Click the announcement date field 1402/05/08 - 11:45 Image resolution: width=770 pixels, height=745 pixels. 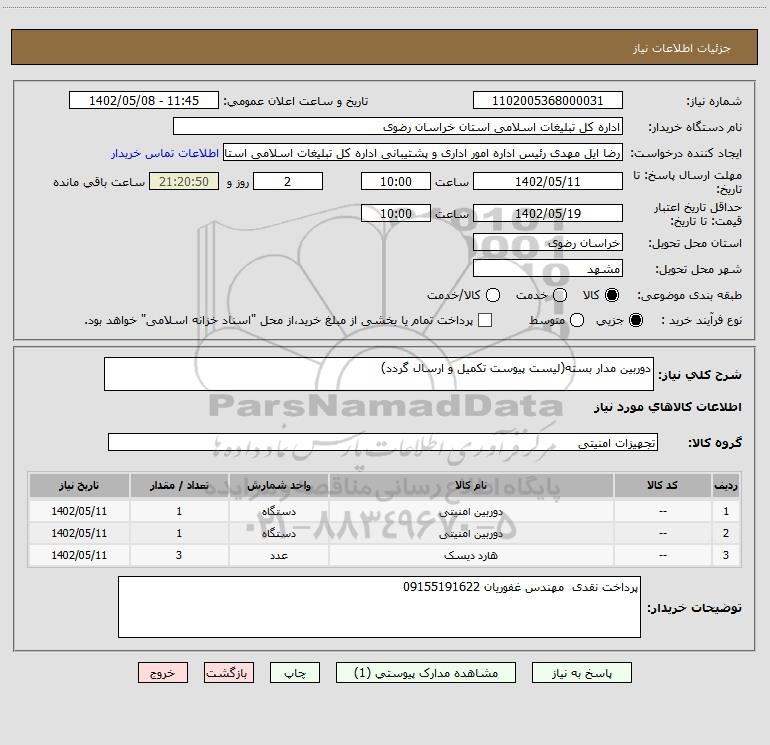(x=144, y=100)
